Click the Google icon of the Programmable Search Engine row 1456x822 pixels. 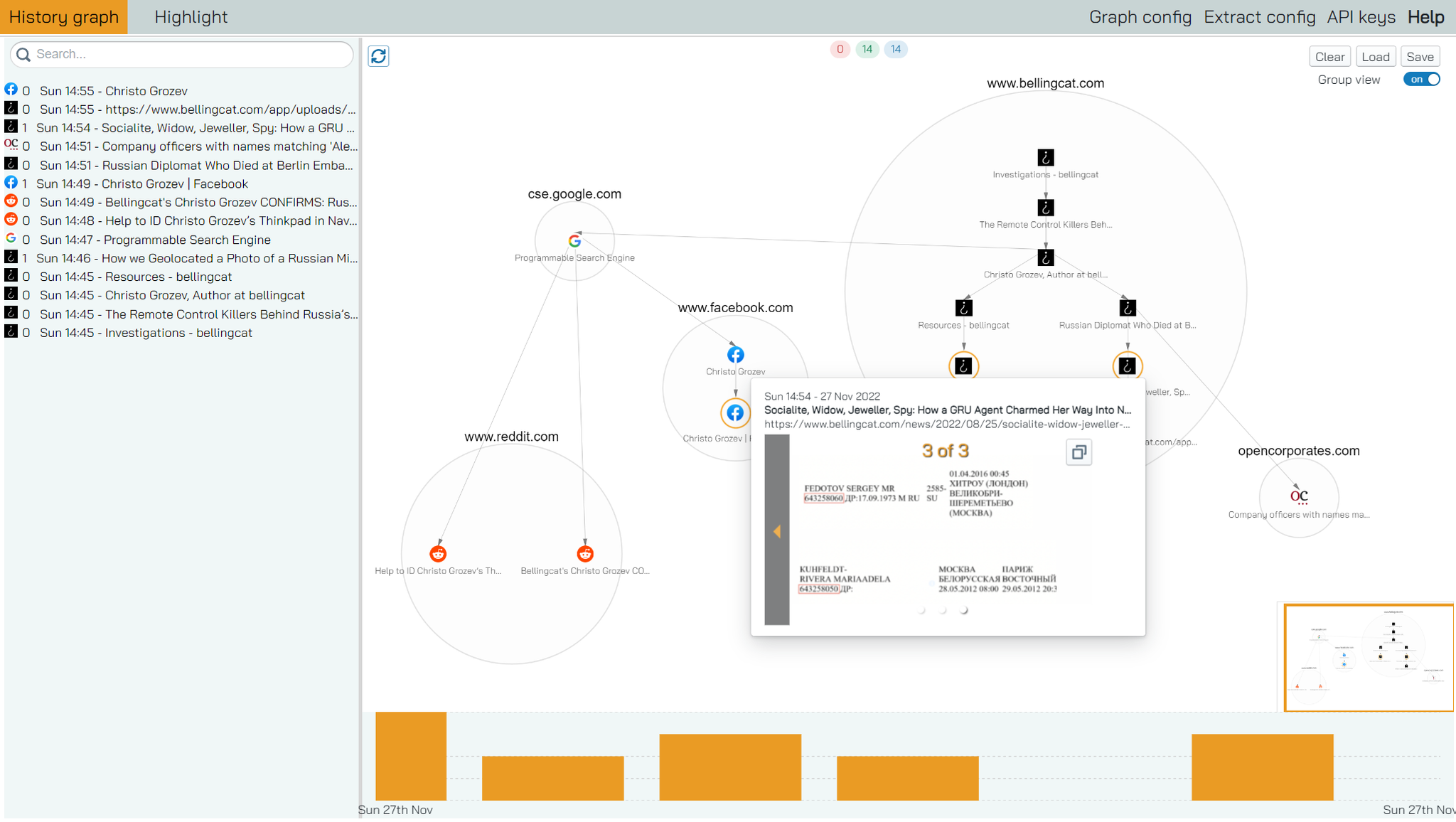[11, 238]
